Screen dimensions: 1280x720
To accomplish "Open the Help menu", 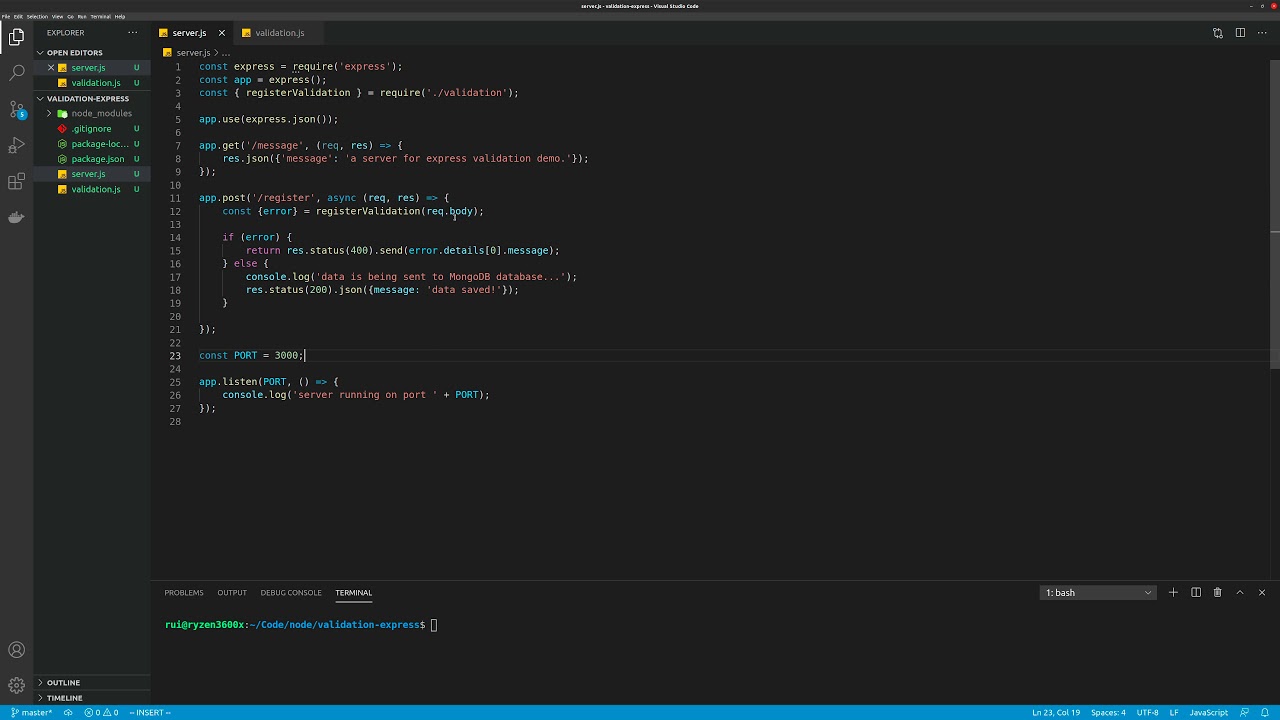I will tap(120, 16).
